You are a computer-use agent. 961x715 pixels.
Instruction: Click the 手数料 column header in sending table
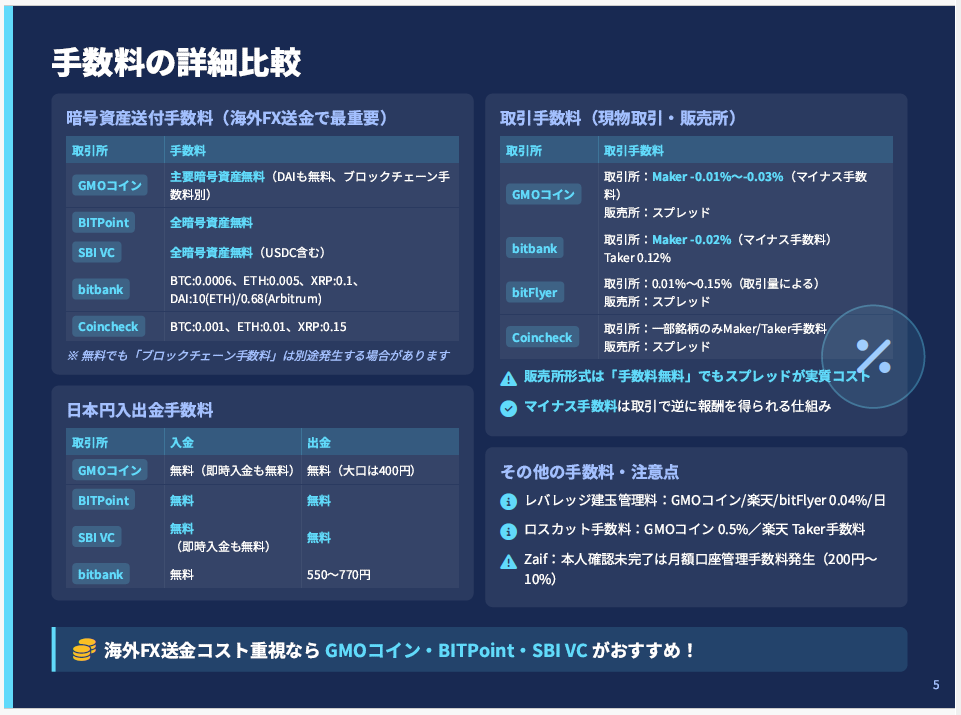188,151
